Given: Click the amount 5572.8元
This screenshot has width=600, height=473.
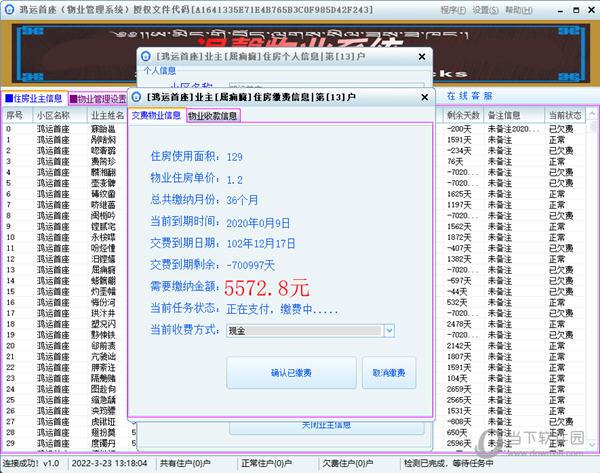Looking at the screenshot, I should (267, 288).
